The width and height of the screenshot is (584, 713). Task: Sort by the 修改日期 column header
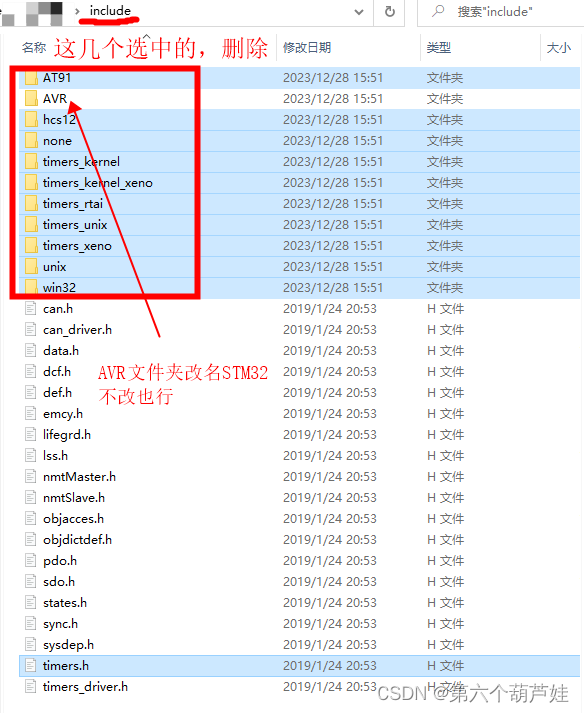point(307,47)
